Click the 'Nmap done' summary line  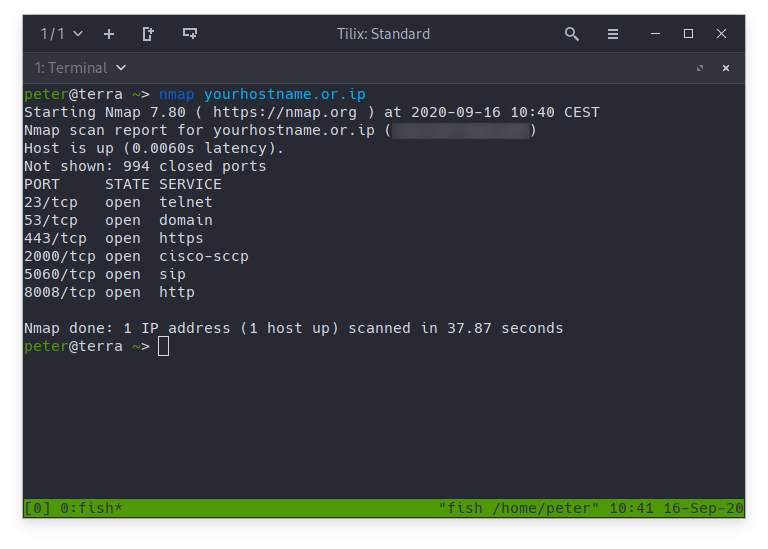tap(293, 328)
